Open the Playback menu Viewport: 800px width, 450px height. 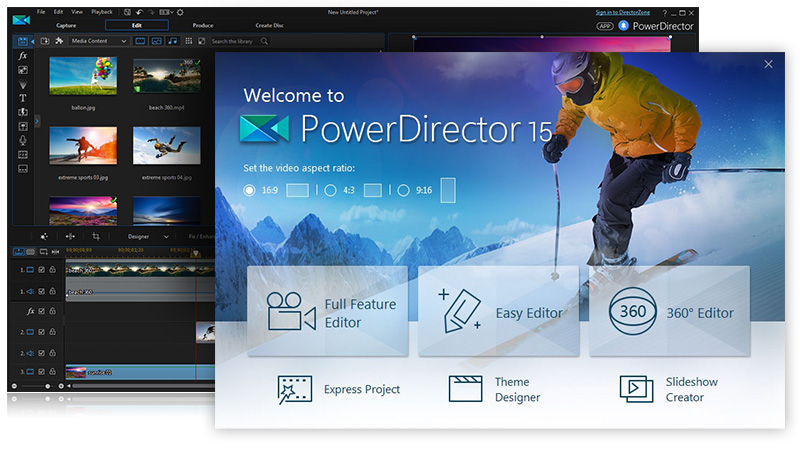[102, 12]
